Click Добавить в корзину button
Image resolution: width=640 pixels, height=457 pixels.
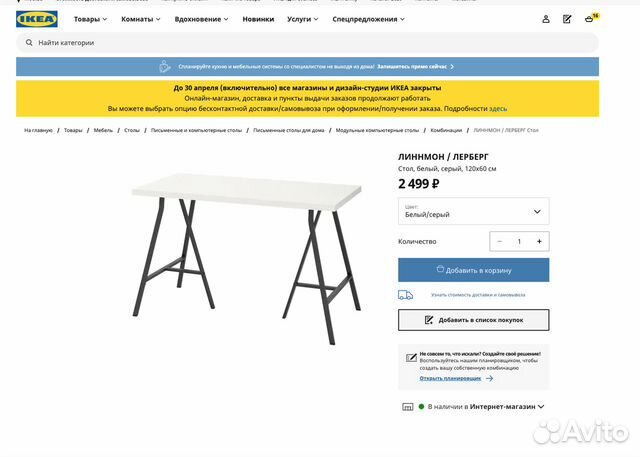click(x=473, y=270)
